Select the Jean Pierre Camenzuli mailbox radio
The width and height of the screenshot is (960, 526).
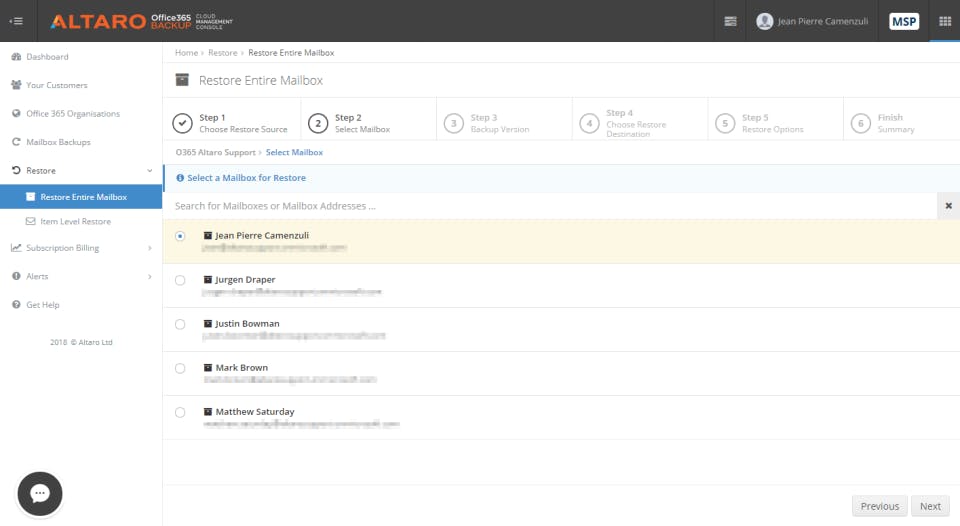[180, 236]
